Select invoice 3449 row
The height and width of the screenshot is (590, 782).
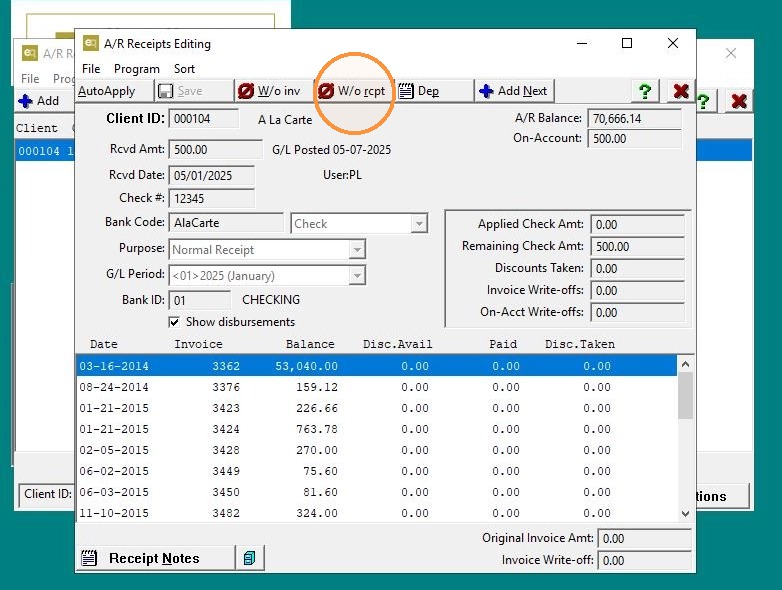pos(377,471)
